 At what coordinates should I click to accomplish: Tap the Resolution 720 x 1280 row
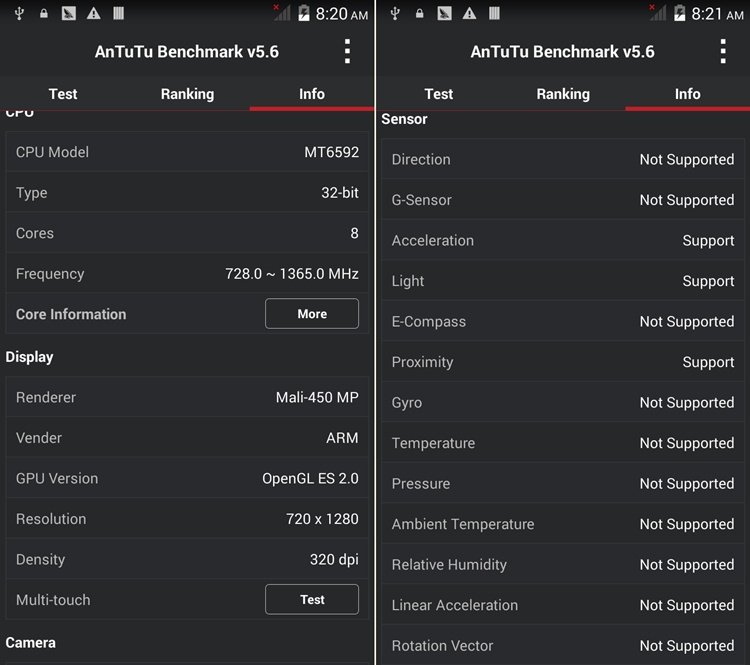point(187,519)
